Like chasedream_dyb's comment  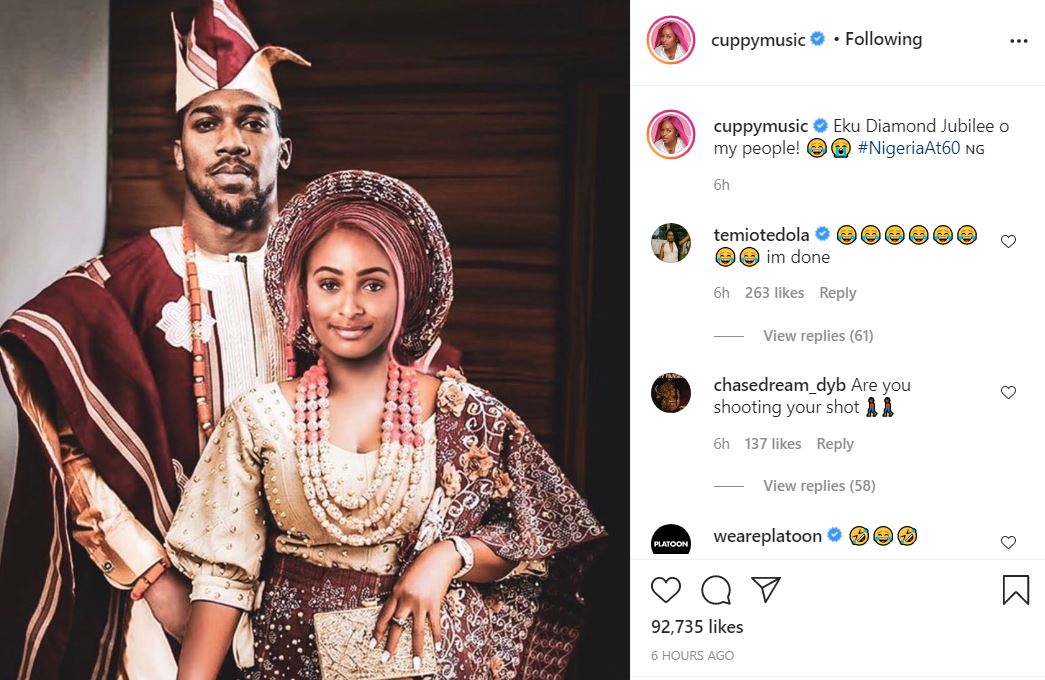[1008, 392]
